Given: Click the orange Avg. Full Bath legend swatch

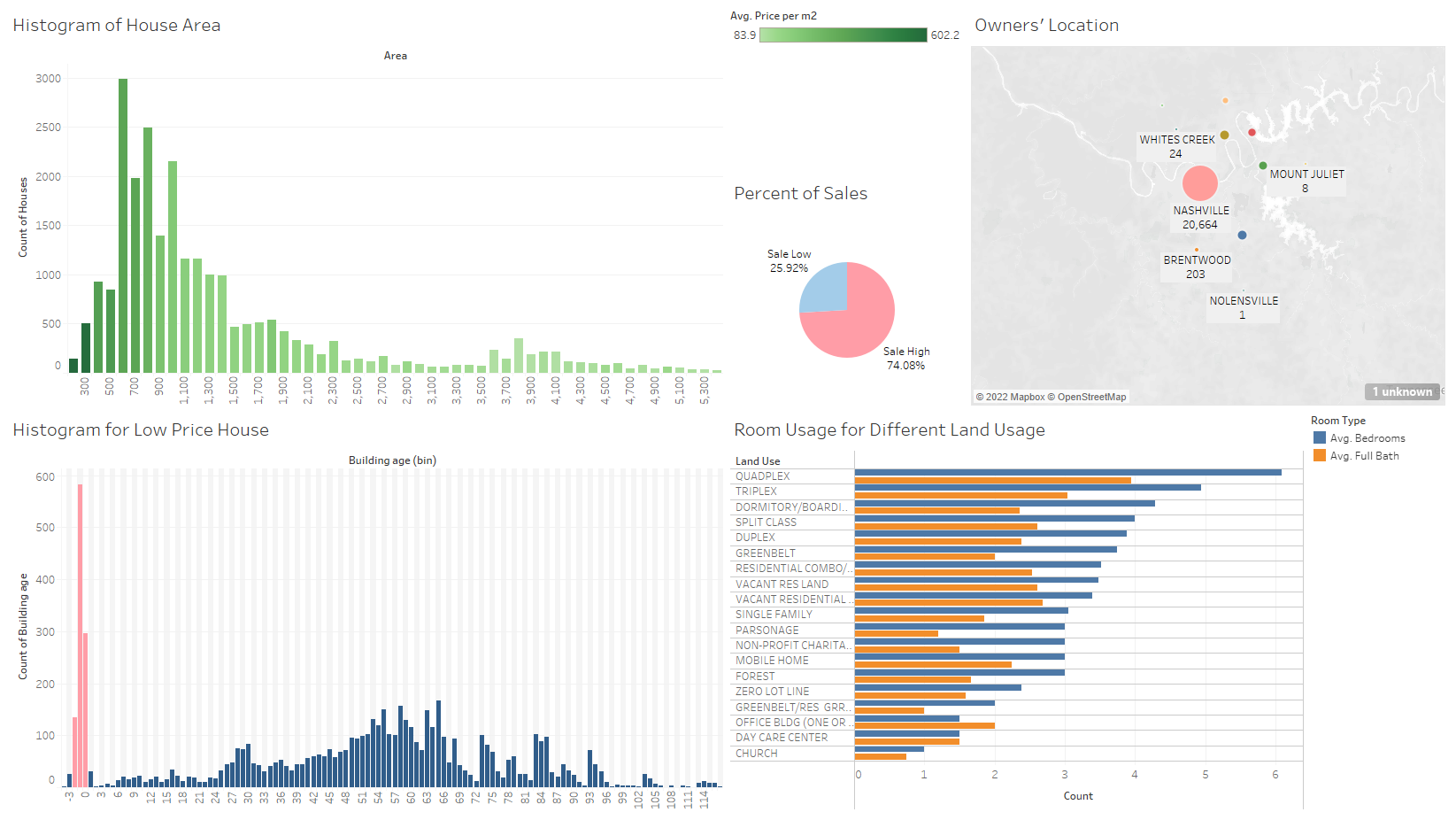Looking at the screenshot, I should pos(1320,456).
